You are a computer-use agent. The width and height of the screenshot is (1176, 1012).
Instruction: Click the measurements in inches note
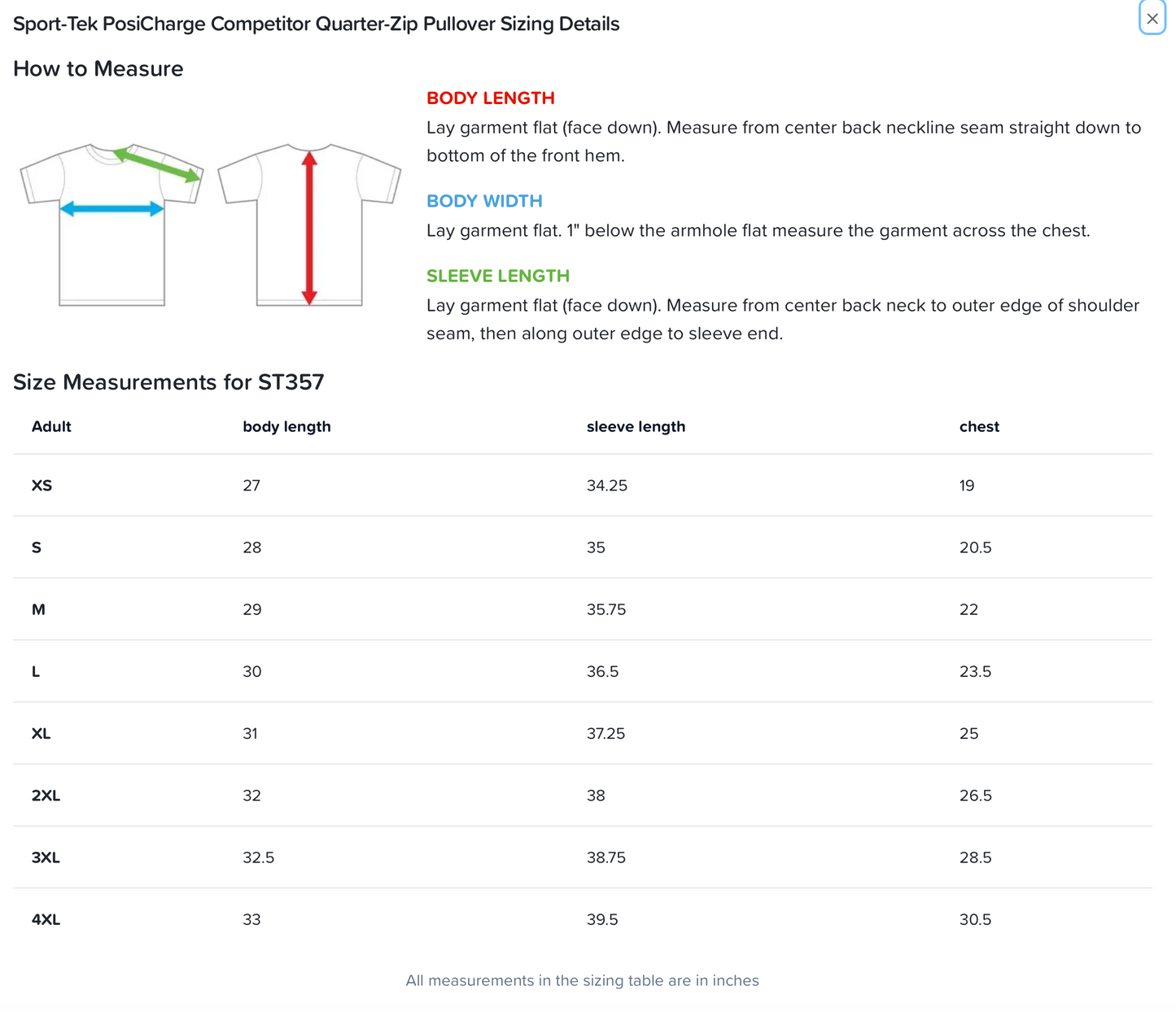[x=582, y=980]
